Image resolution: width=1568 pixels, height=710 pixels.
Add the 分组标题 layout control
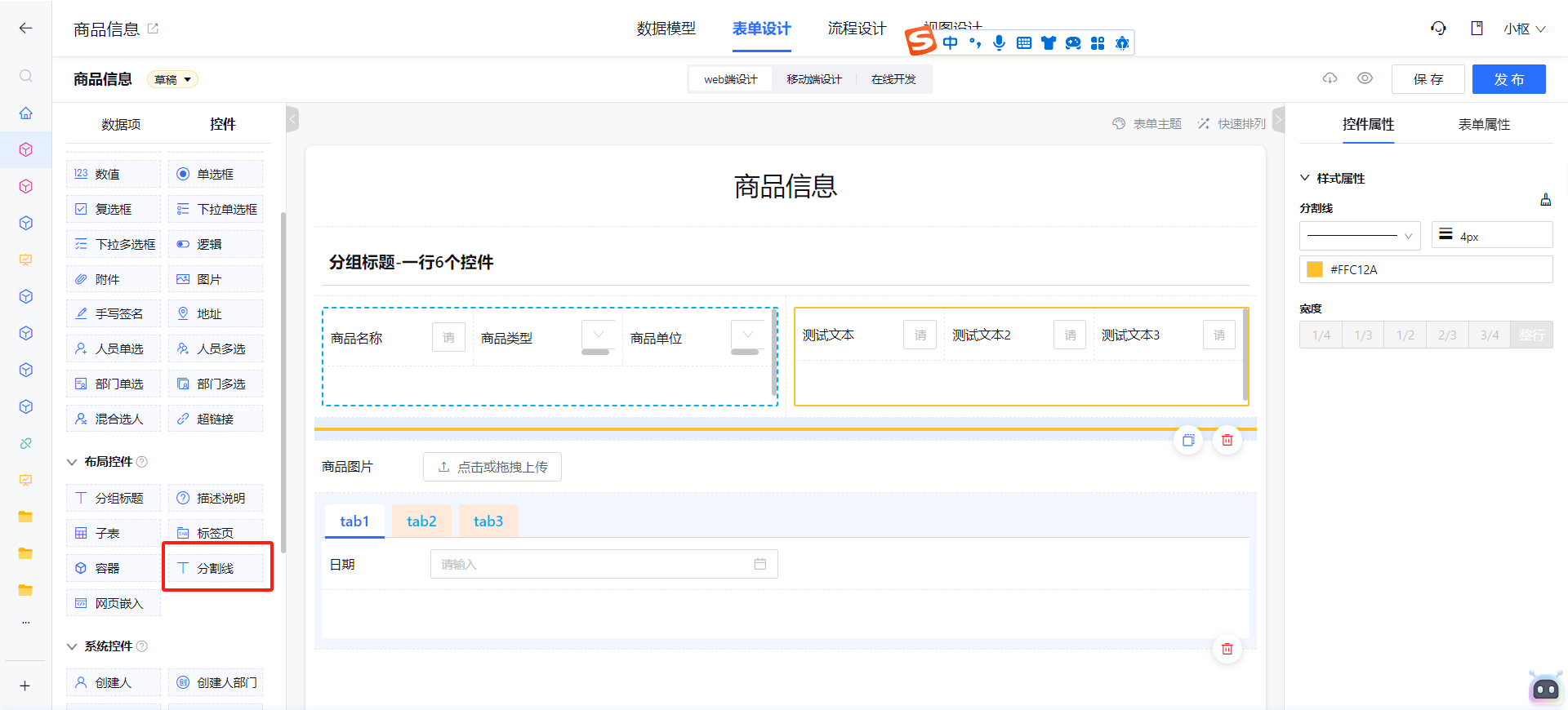tap(113, 498)
